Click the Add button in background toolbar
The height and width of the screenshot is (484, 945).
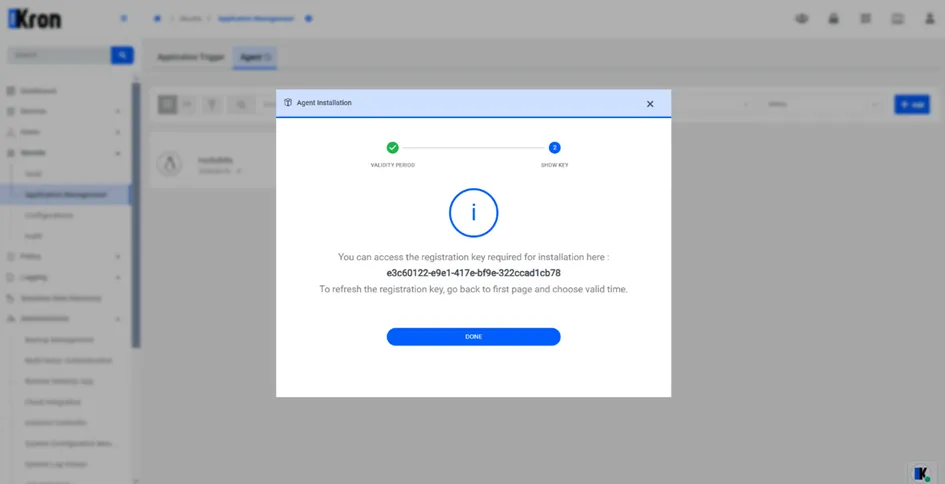912,104
